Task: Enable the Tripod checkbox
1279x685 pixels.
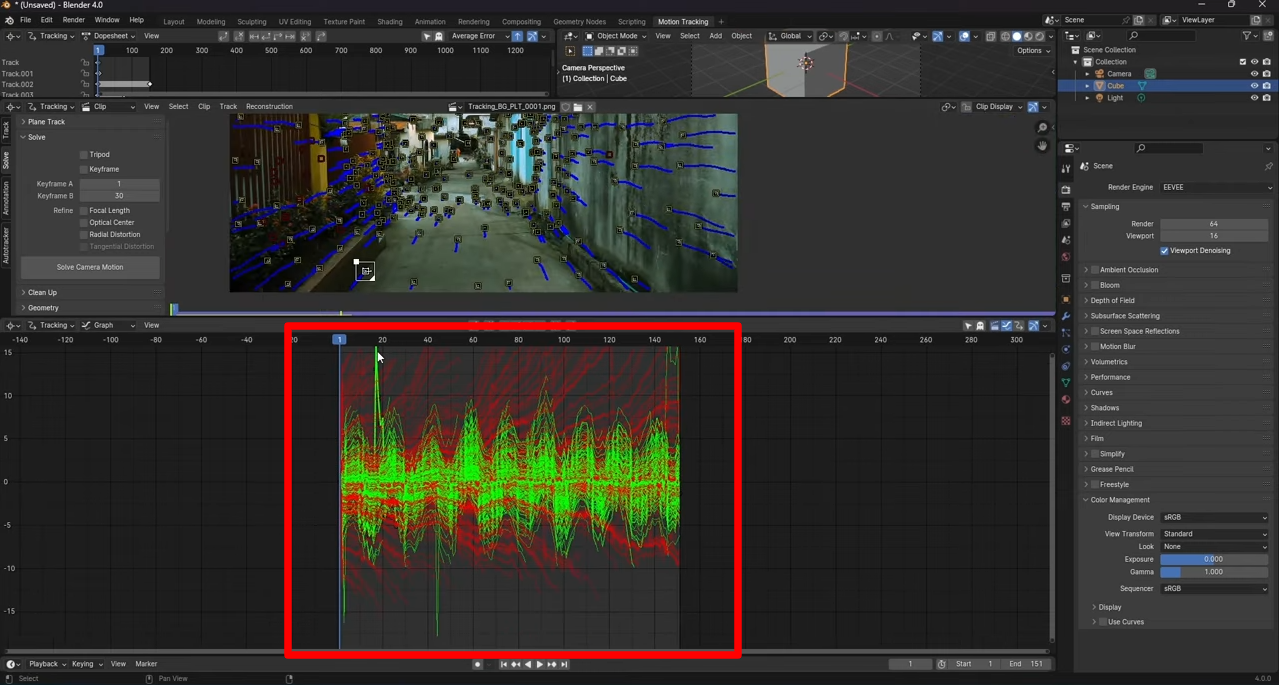Action: pos(84,155)
